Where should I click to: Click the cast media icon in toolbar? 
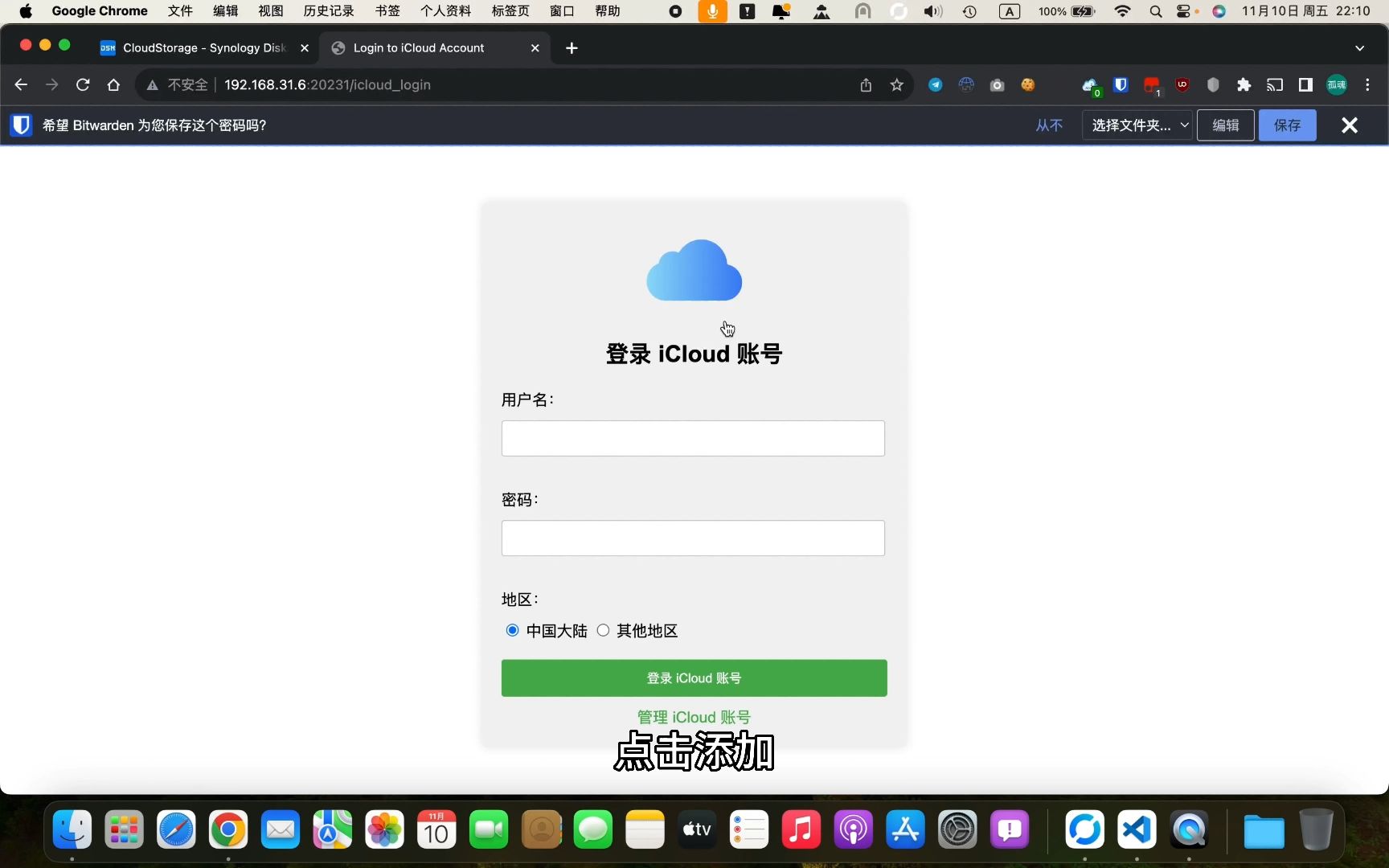click(x=1275, y=84)
